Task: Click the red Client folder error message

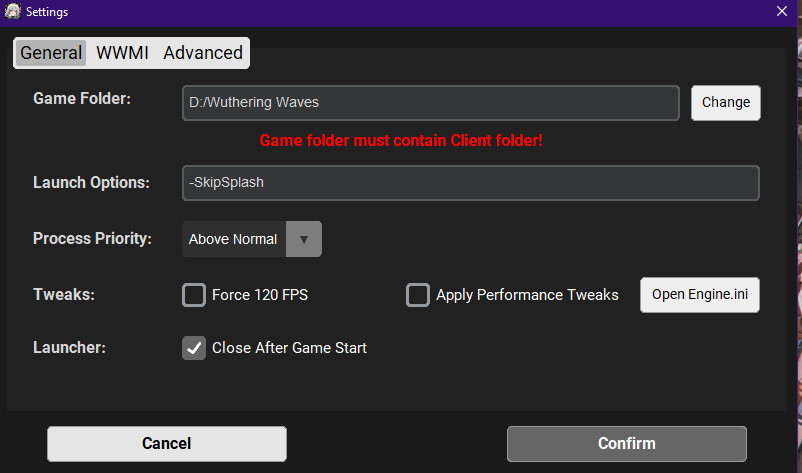Action: coord(401,140)
